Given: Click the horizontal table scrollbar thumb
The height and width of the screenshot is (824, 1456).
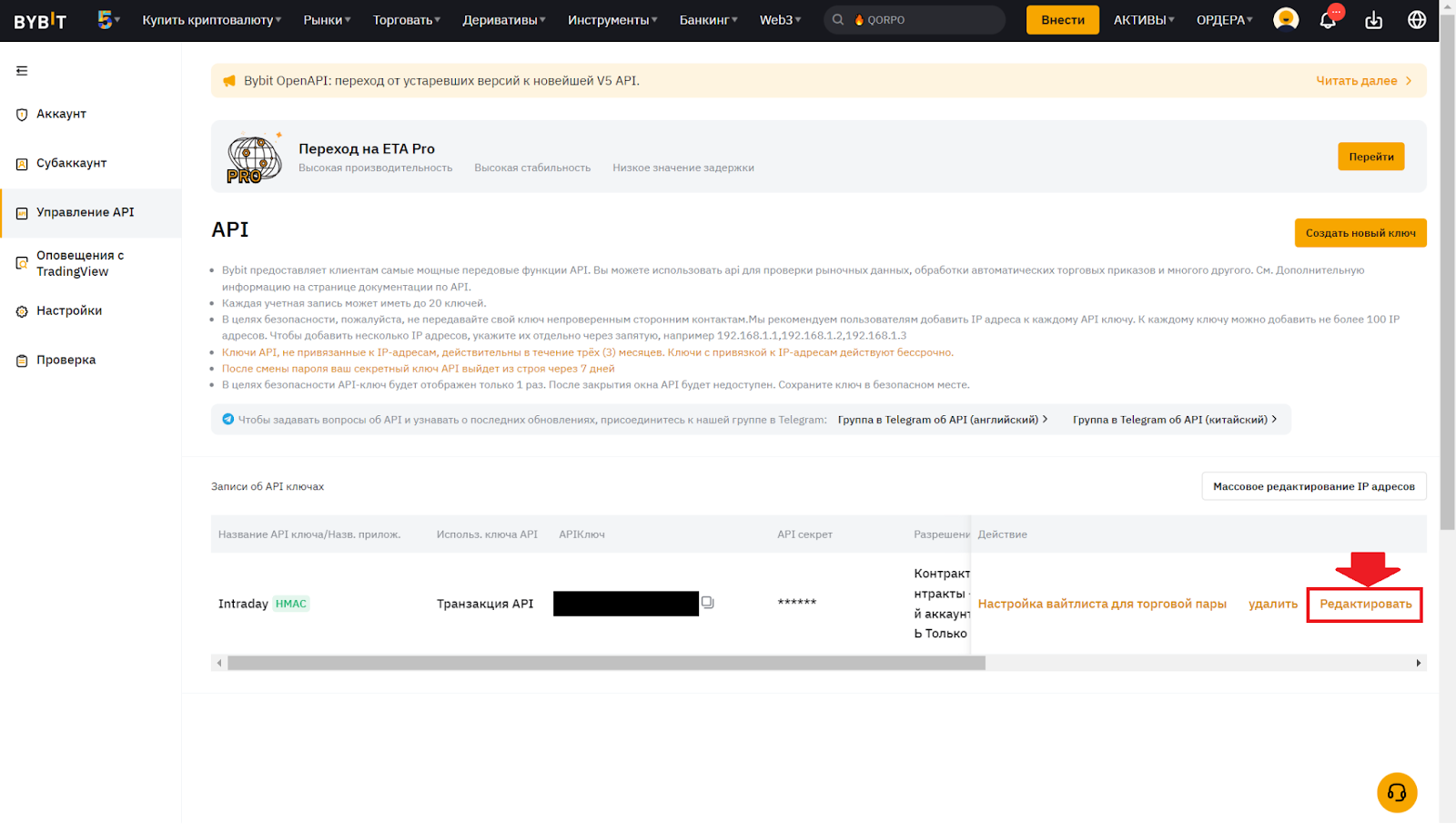Looking at the screenshot, I should click(x=606, y=663).
